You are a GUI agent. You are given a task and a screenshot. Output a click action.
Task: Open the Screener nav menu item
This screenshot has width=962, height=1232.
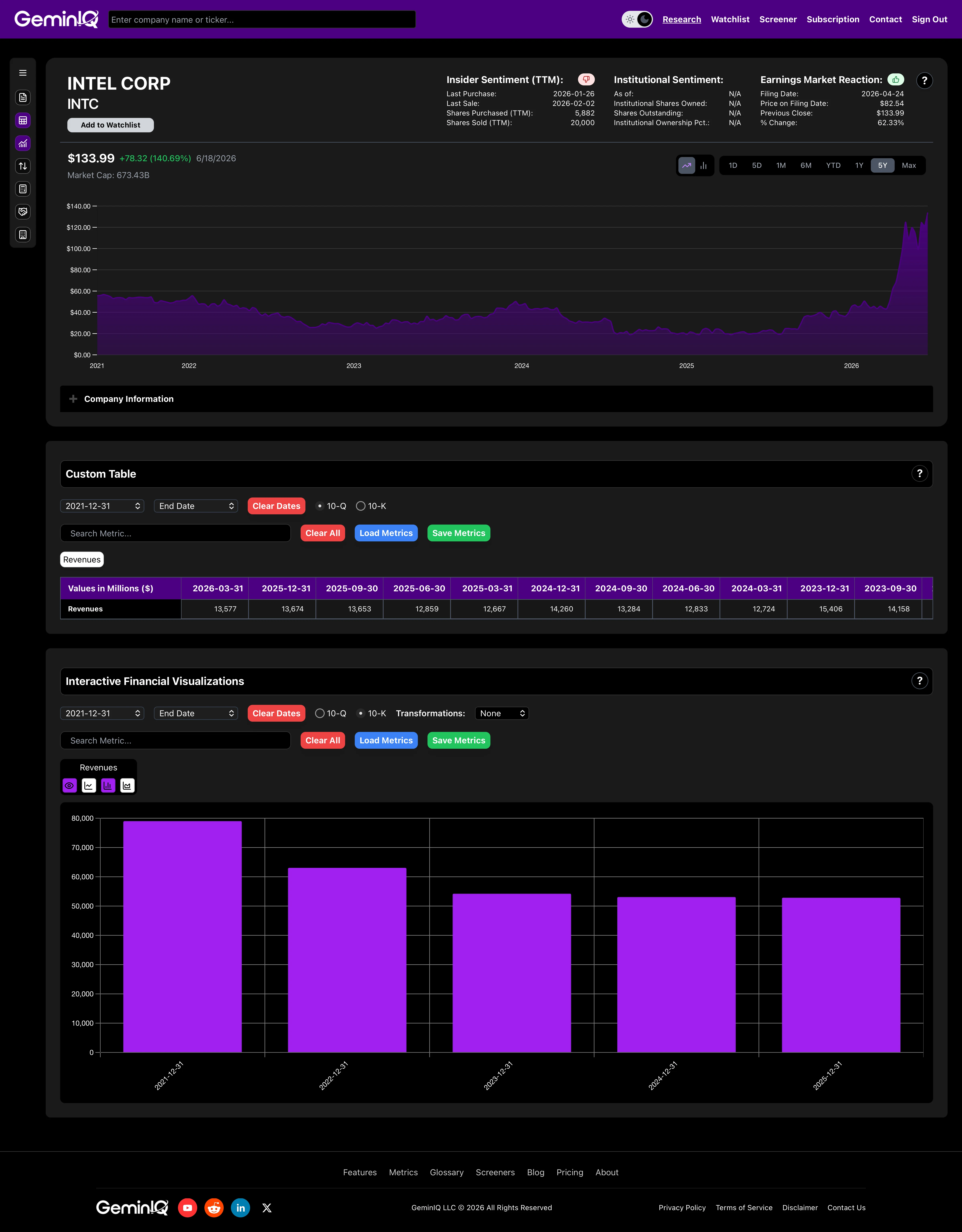coord(778,19)
